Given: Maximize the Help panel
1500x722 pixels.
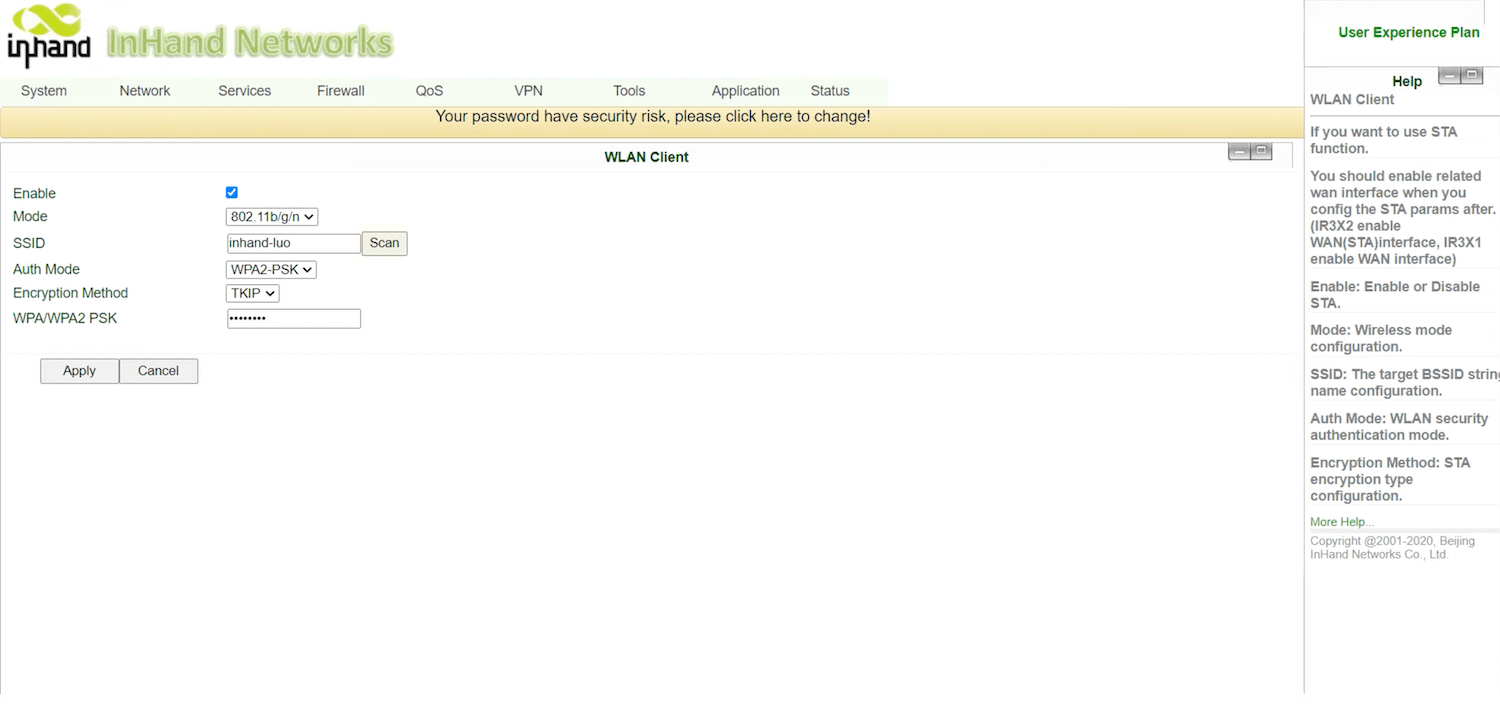Looking at the screenshot, I should tap(1472, 76).
